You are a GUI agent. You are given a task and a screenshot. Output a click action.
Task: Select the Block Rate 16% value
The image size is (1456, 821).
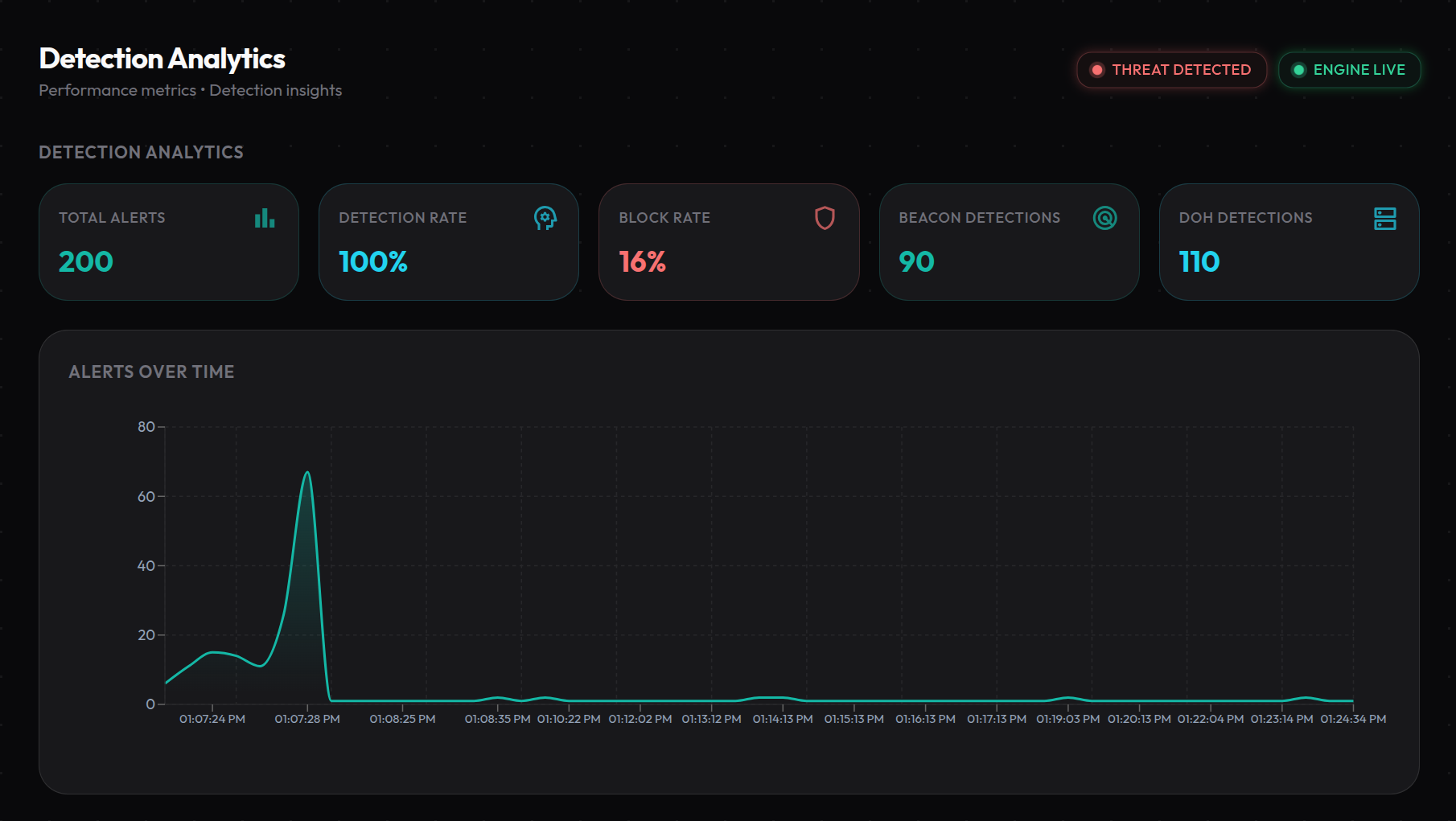coord(642,261)
